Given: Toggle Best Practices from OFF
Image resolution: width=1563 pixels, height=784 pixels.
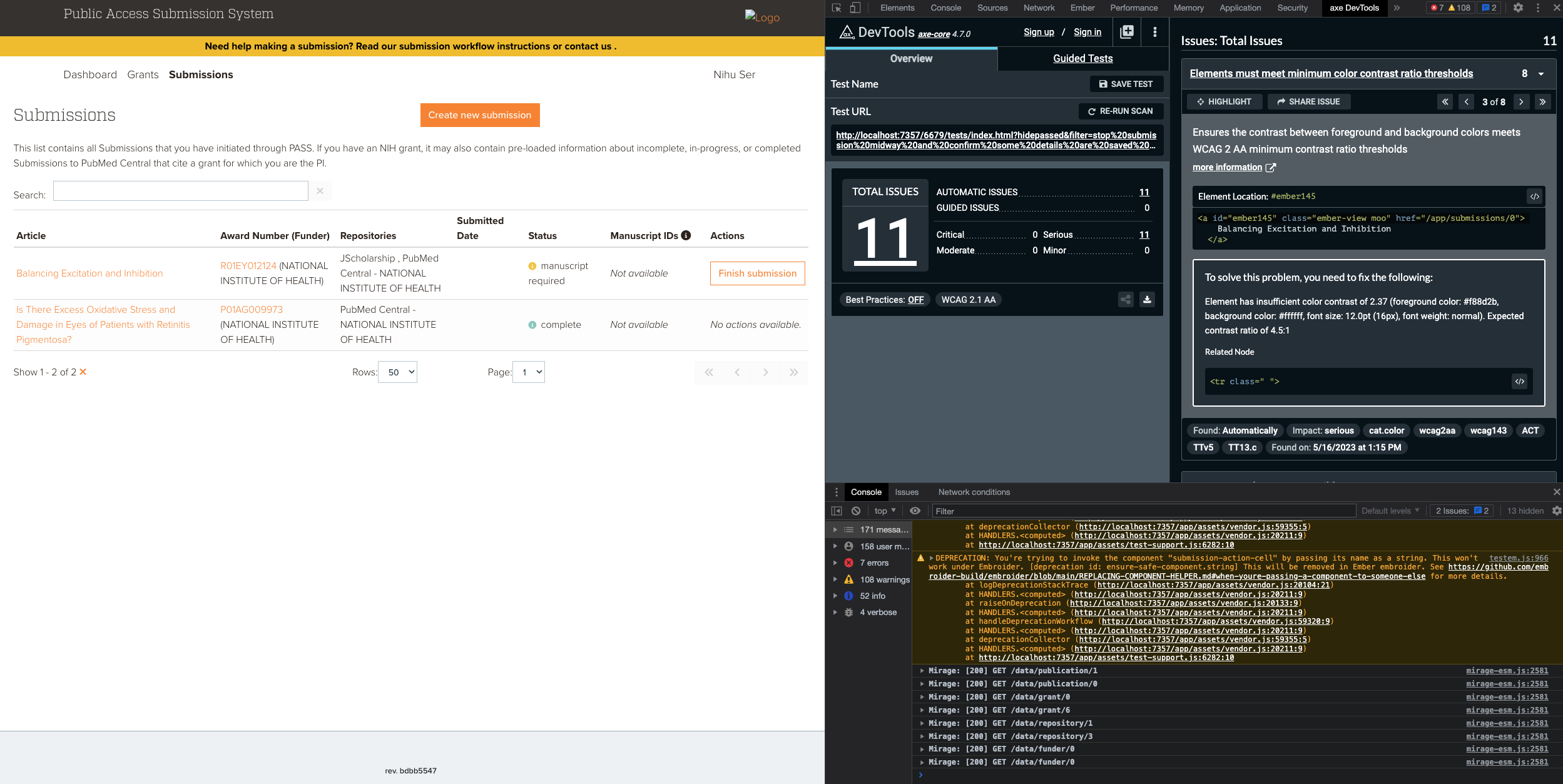Looking at the screenshot, I should coord(914,300).
